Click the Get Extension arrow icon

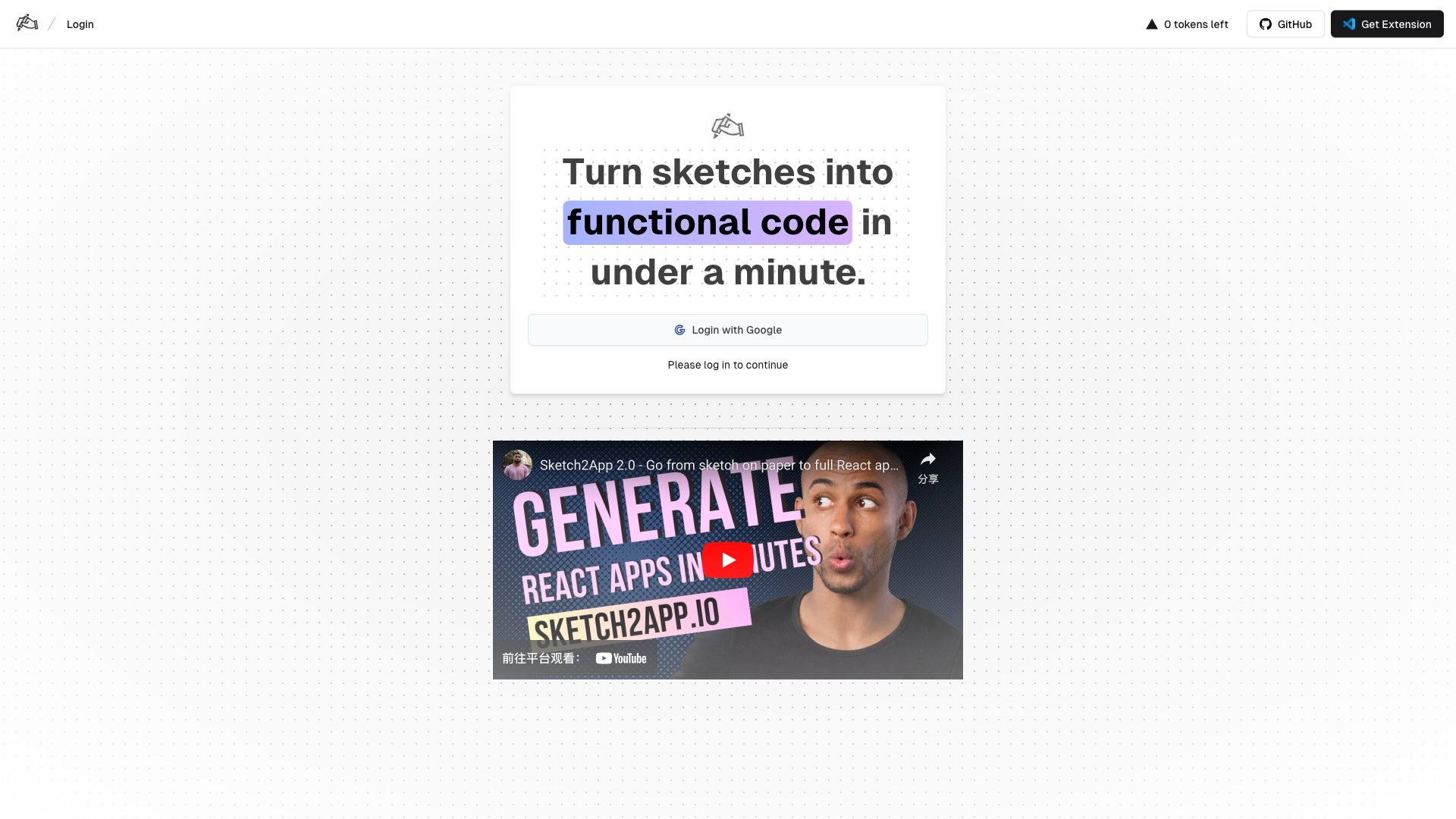tap(1349, 23)
